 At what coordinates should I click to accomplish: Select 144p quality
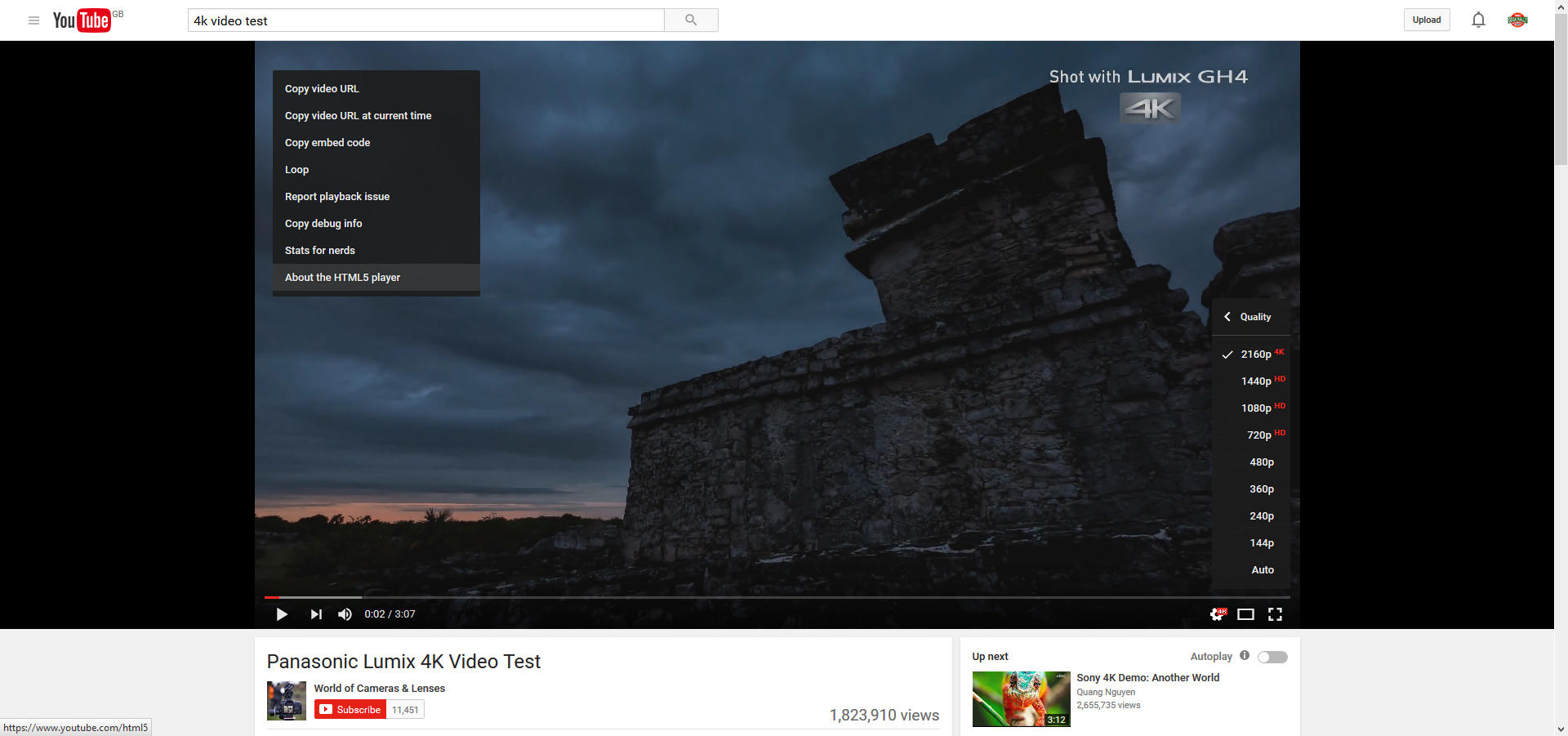(1251, 543)
